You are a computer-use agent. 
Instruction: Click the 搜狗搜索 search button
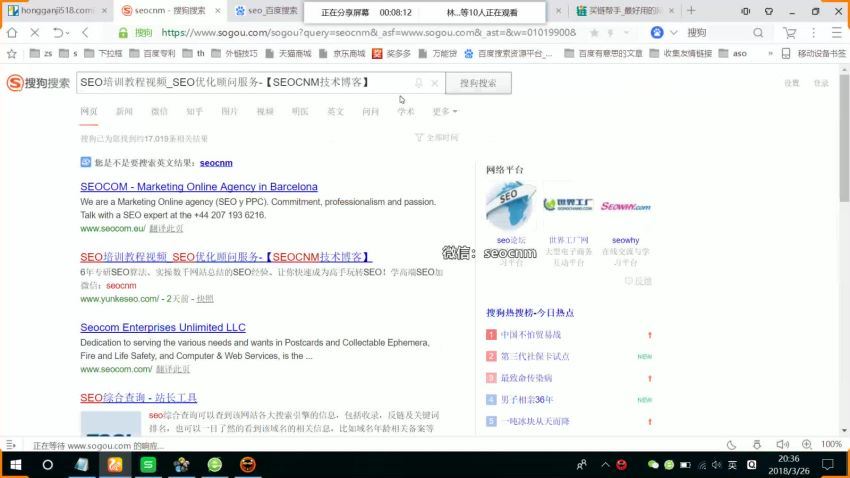click(x=478, y=83)
